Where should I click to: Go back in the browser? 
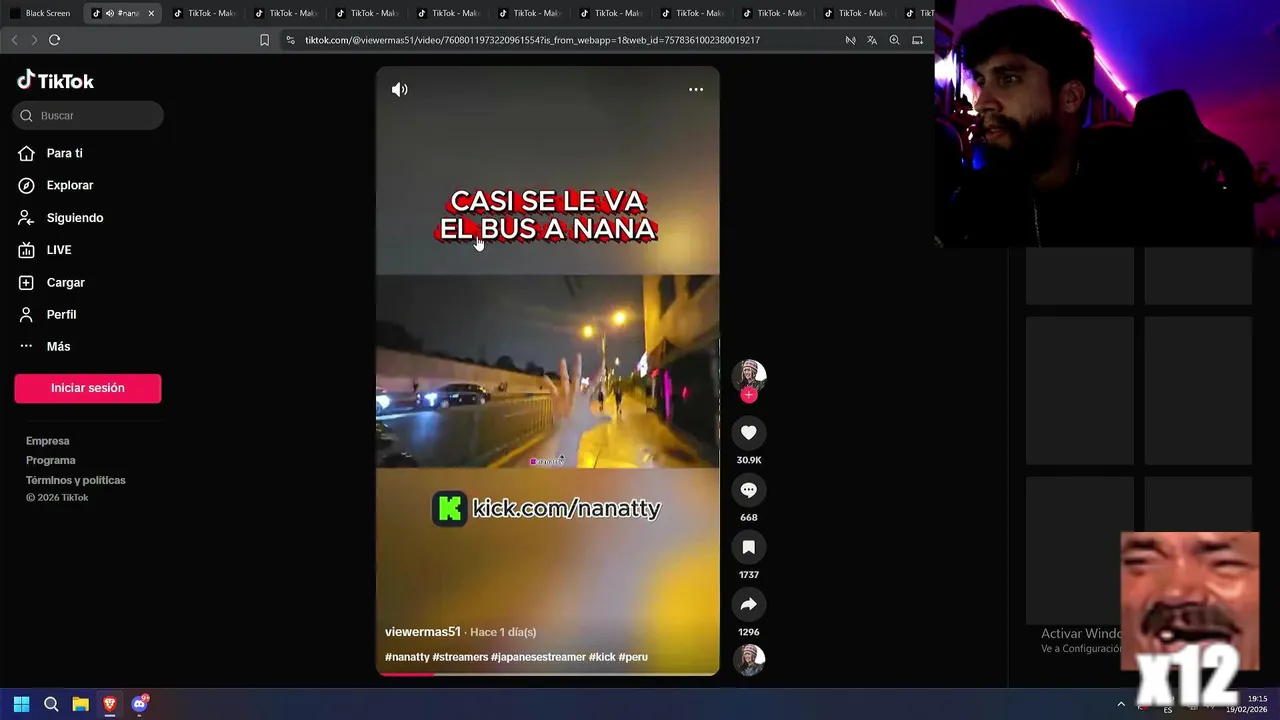tap(14, 40)
